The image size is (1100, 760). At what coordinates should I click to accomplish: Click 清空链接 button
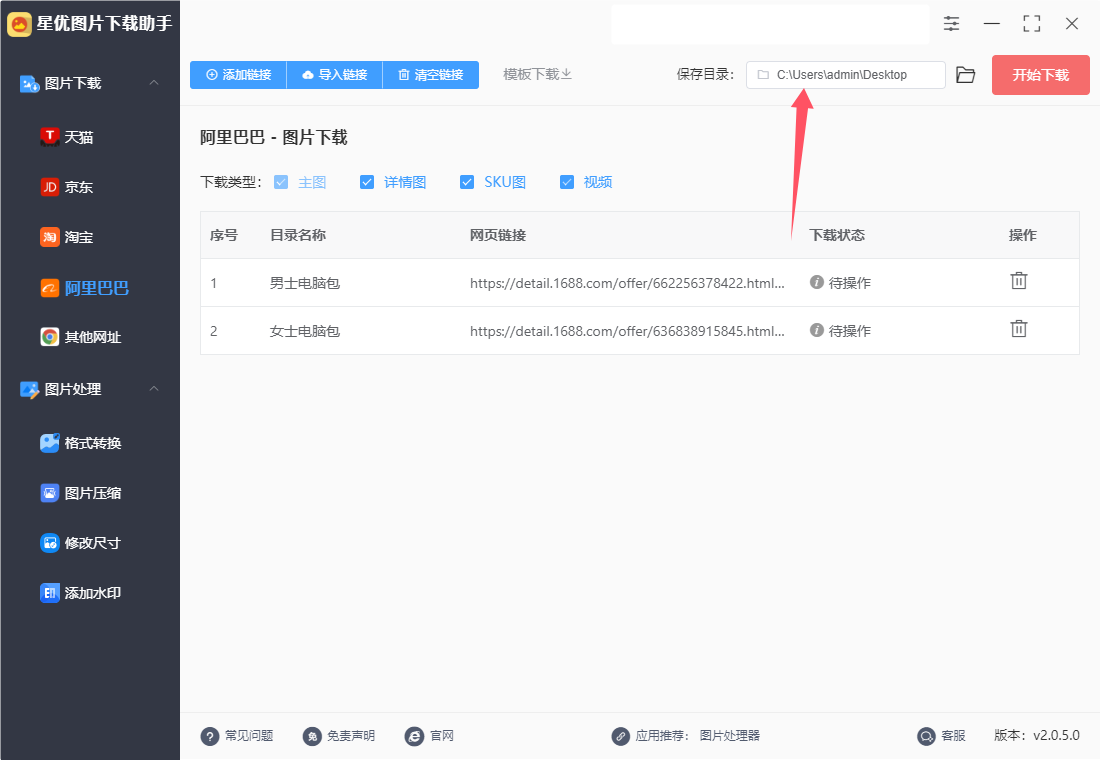click(431, 75)
